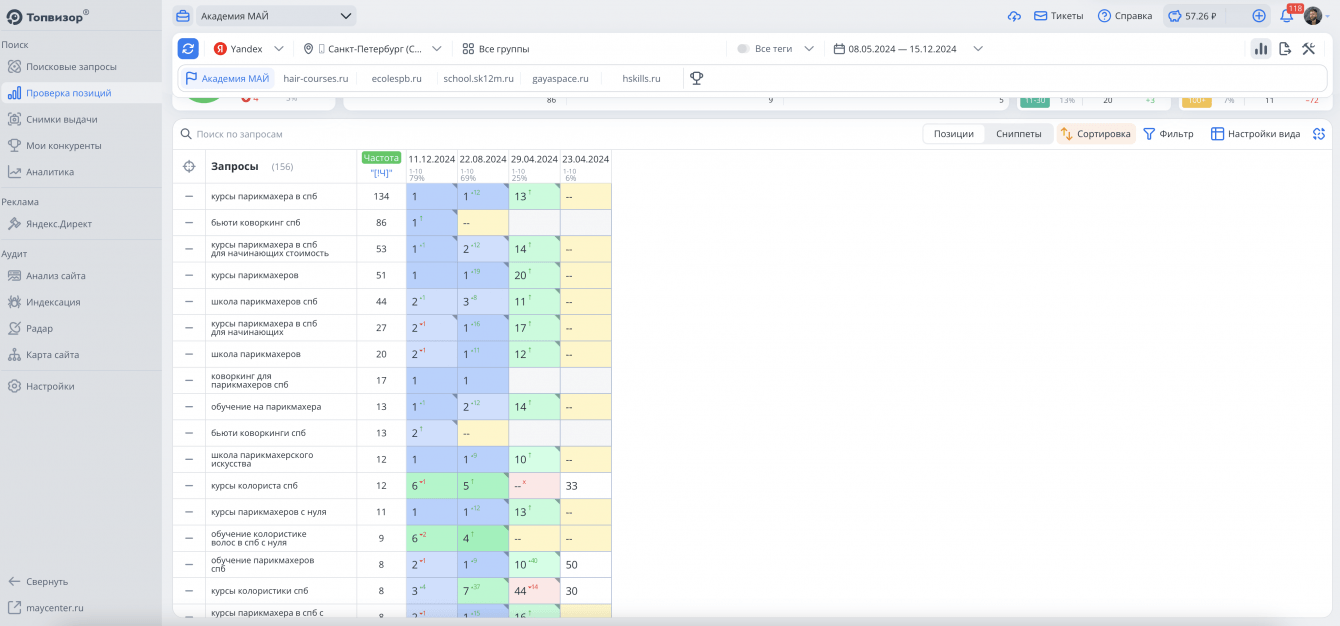Open the user avatar menu
1340x626 pixels.
click(1313, 16)
